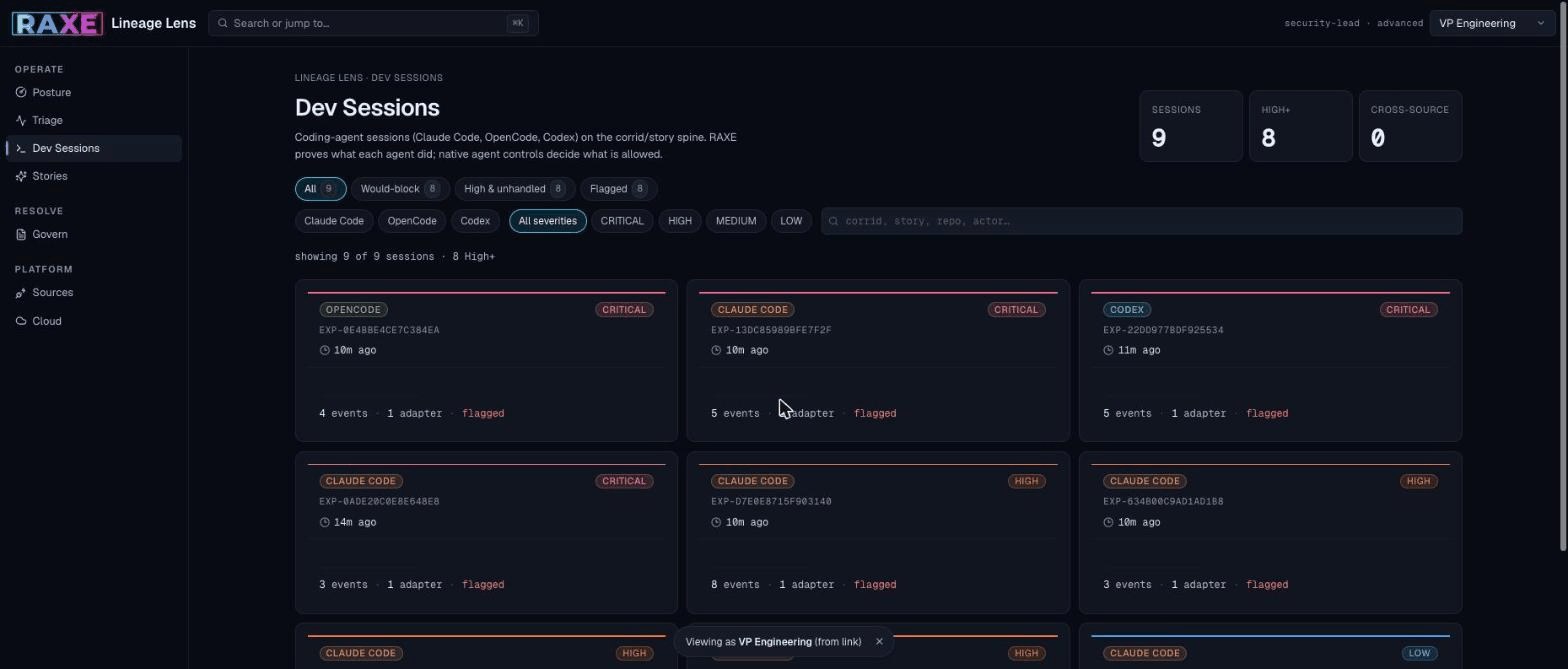The width and height of the screenshot is (1568, 669).
Task: Click clock icon on EXP-634B00C9AD1AD188 card
Action: coord(1108,522)
